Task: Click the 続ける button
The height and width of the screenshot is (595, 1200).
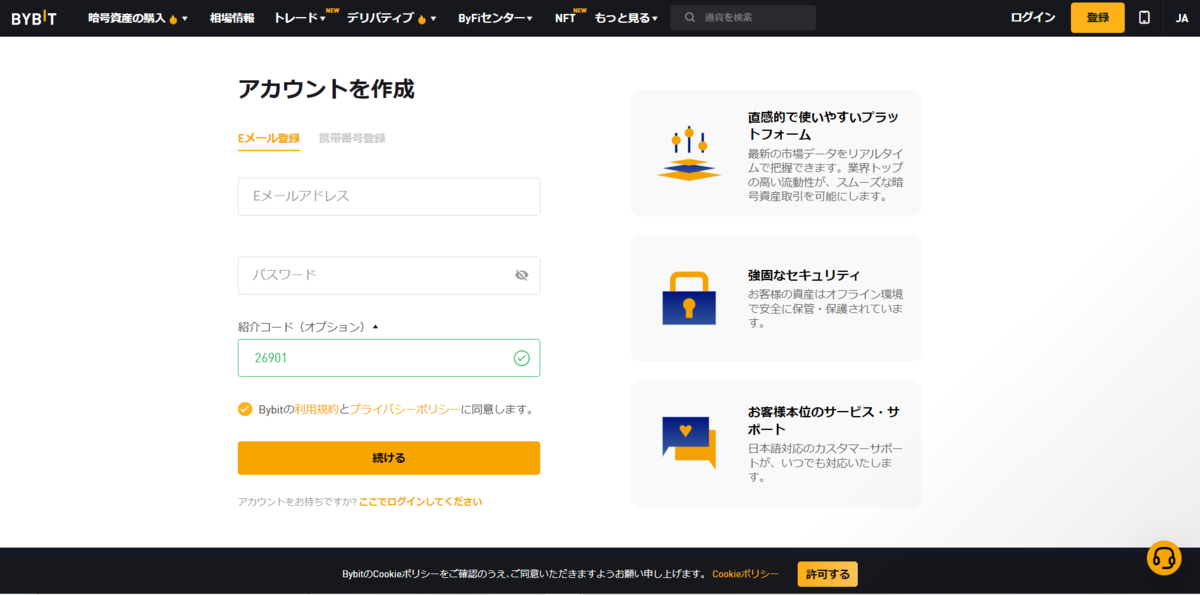Action: pos(389,458)
